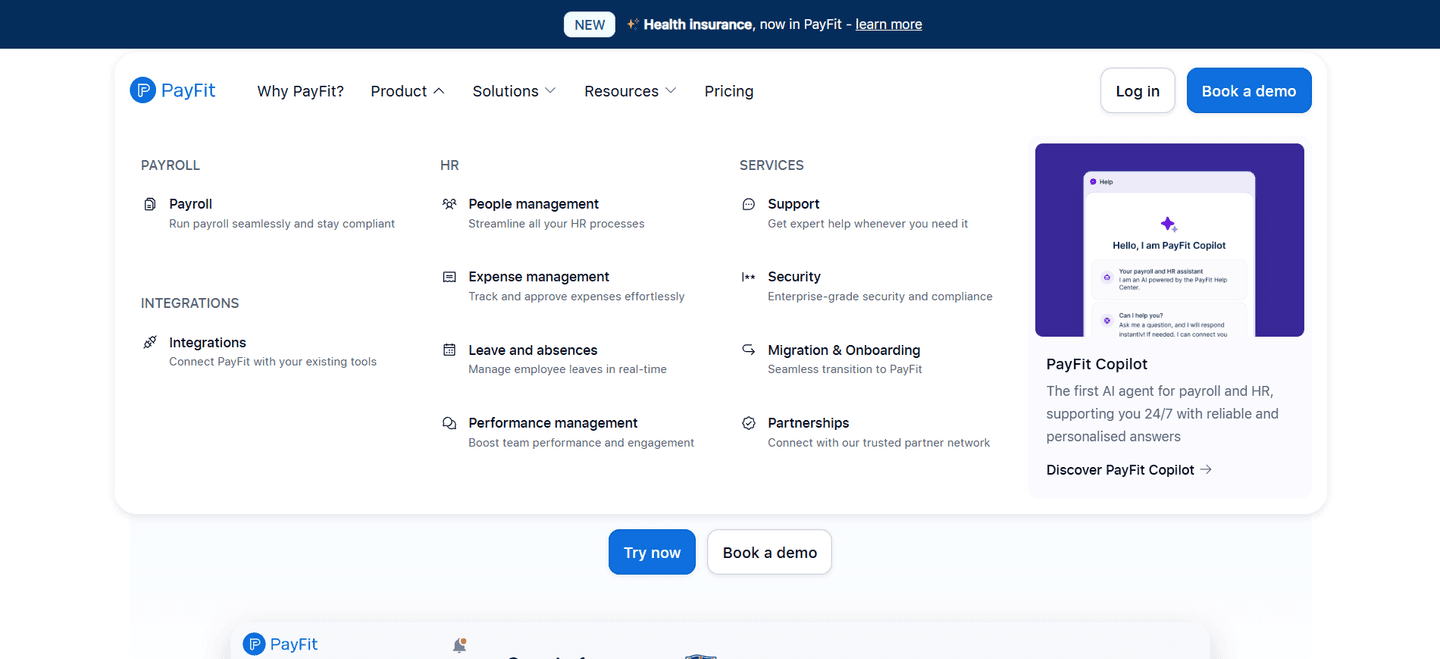Select Leave and absences menu item
1440x659 pixels.
pyautogui.click(x=532, y=350)
